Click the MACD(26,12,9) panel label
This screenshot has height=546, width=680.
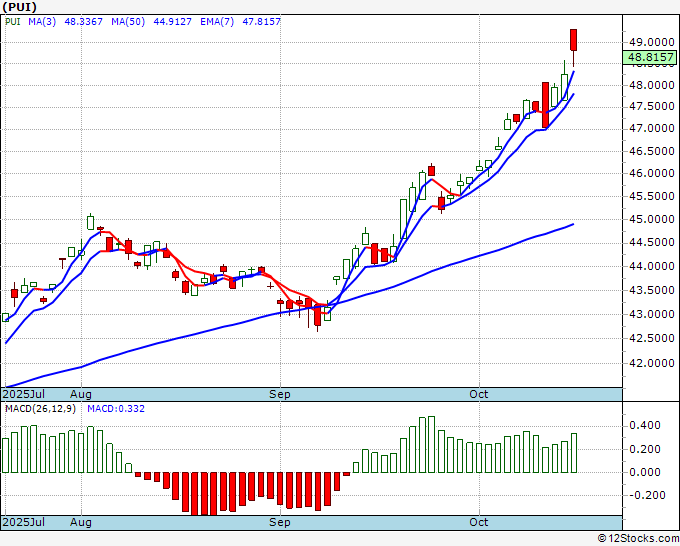(x=40, y=409)
